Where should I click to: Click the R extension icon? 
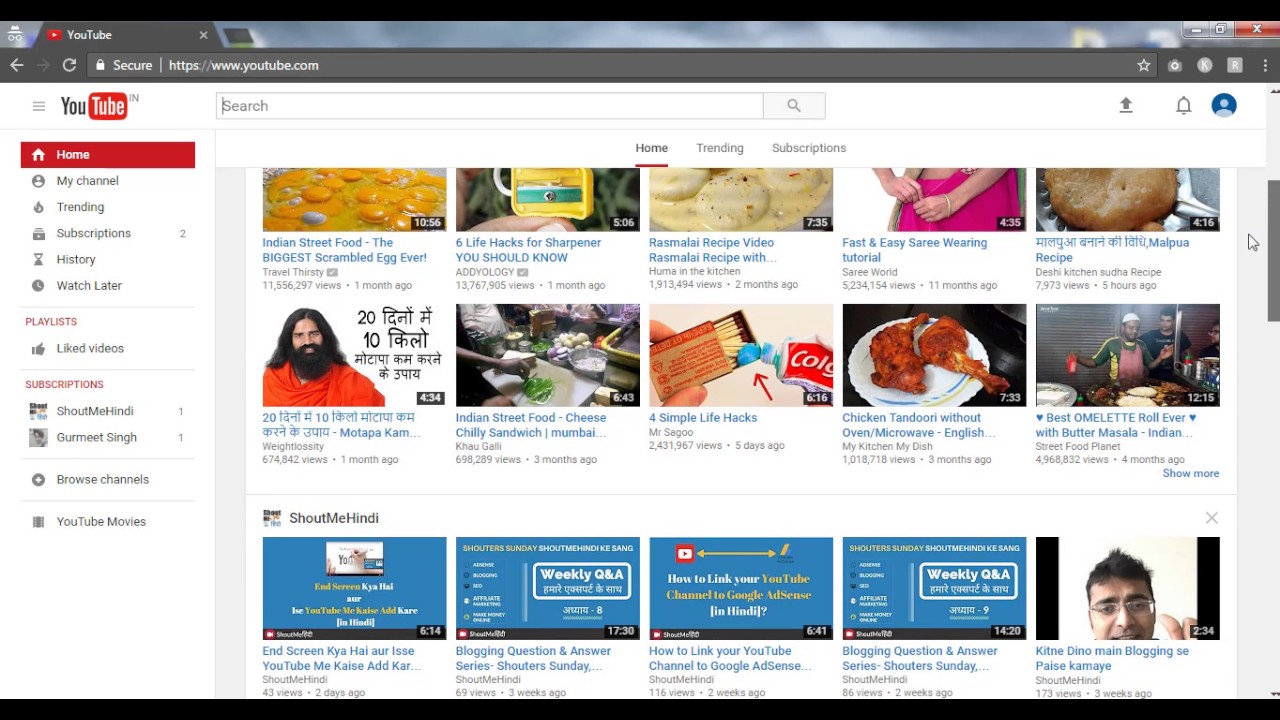coord(1235,65)
